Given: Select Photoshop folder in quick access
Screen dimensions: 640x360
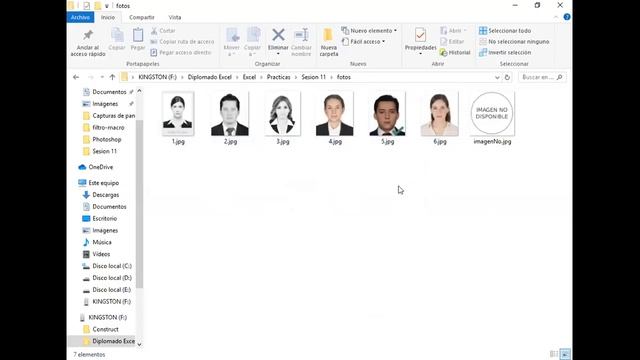Looking at the screenshot, I should (102, 139).
